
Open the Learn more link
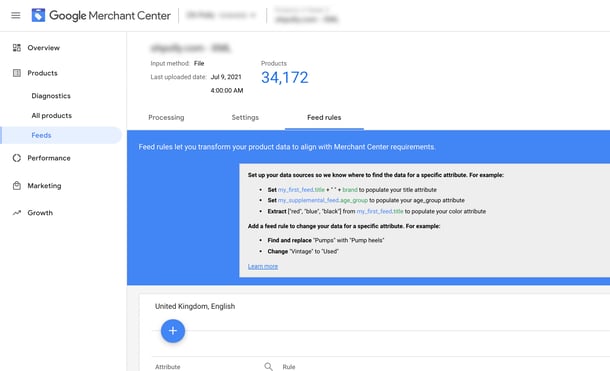263,266
